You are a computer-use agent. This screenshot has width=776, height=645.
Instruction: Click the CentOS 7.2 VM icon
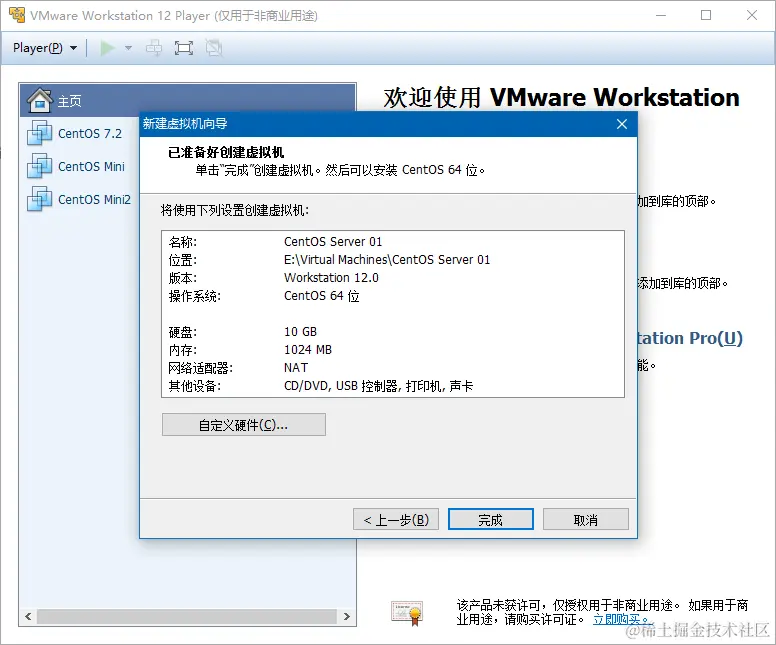pyautogui.click(x=39, y=133)
